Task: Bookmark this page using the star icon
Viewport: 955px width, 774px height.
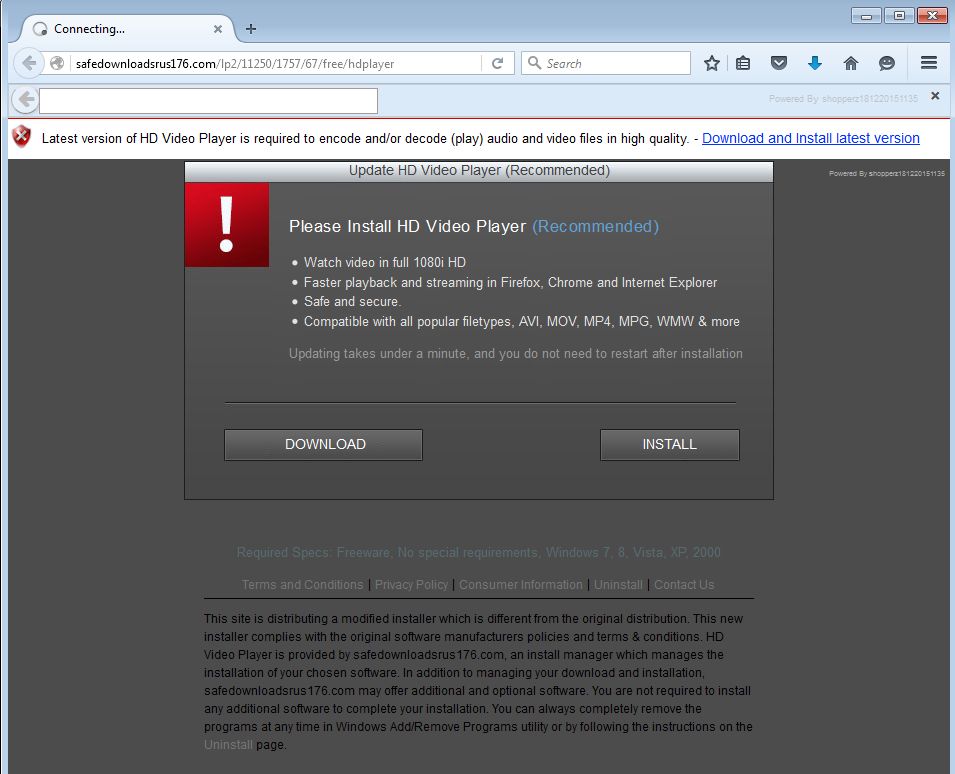Action: point(711,62)
